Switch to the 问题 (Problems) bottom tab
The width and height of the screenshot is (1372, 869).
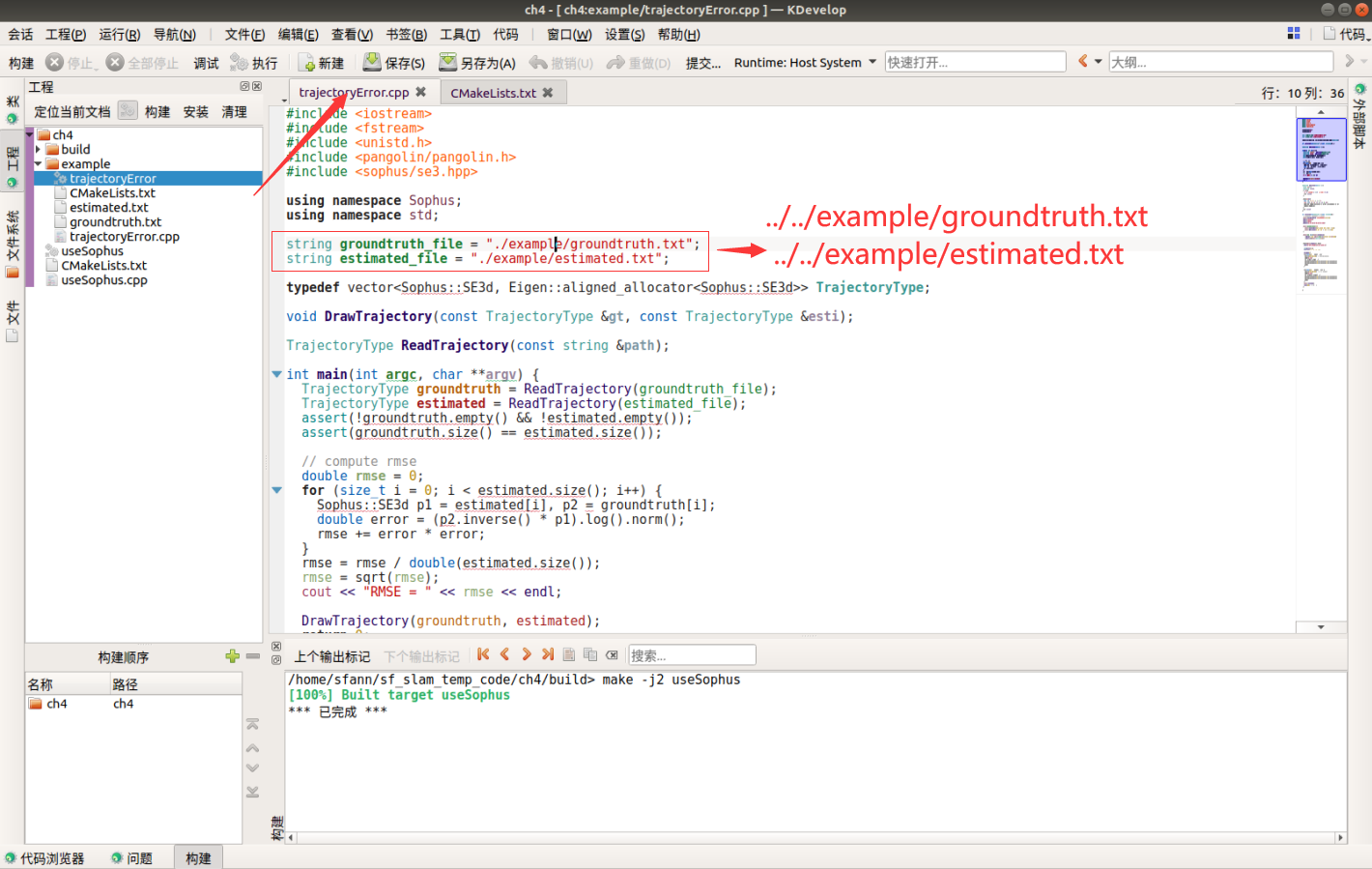tap(134, 857)
